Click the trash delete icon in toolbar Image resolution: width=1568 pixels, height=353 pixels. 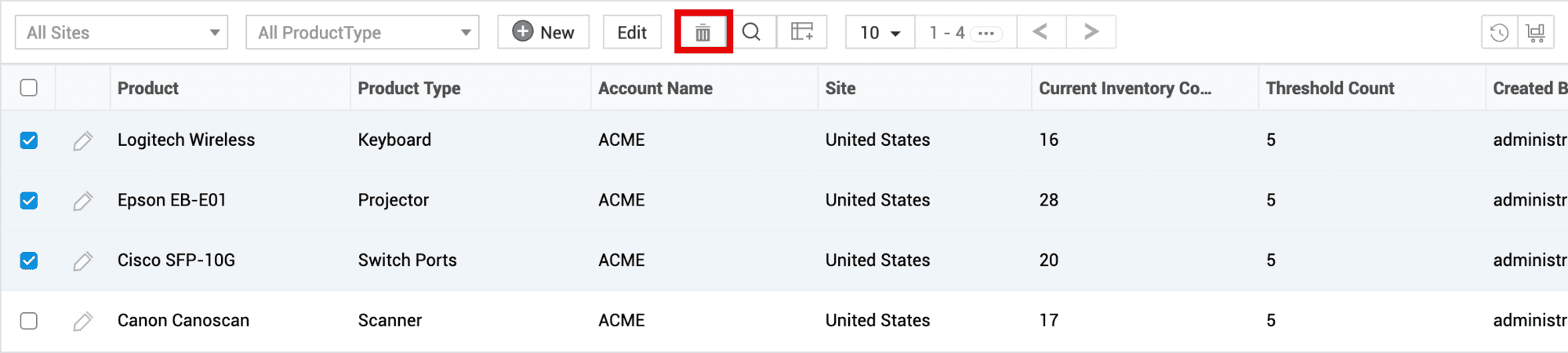[703, 32]
